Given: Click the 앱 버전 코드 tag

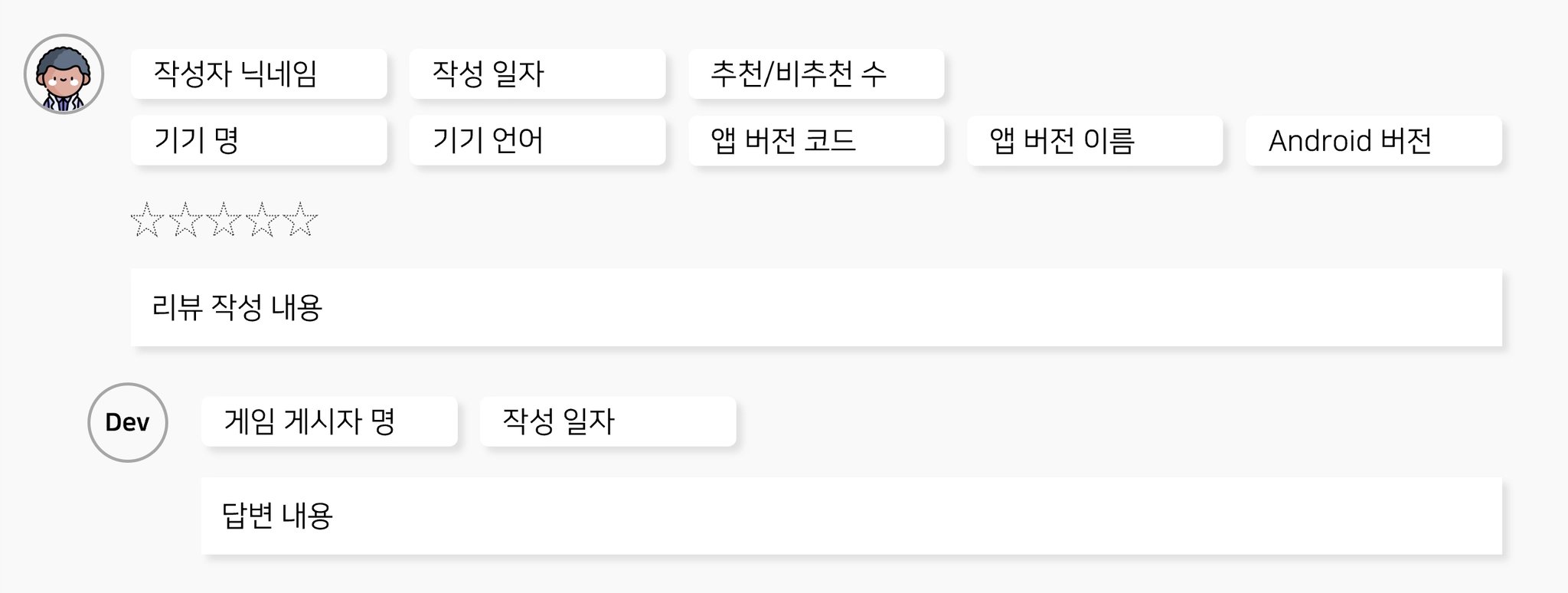Looking at the screenshot, I should 816,140.
